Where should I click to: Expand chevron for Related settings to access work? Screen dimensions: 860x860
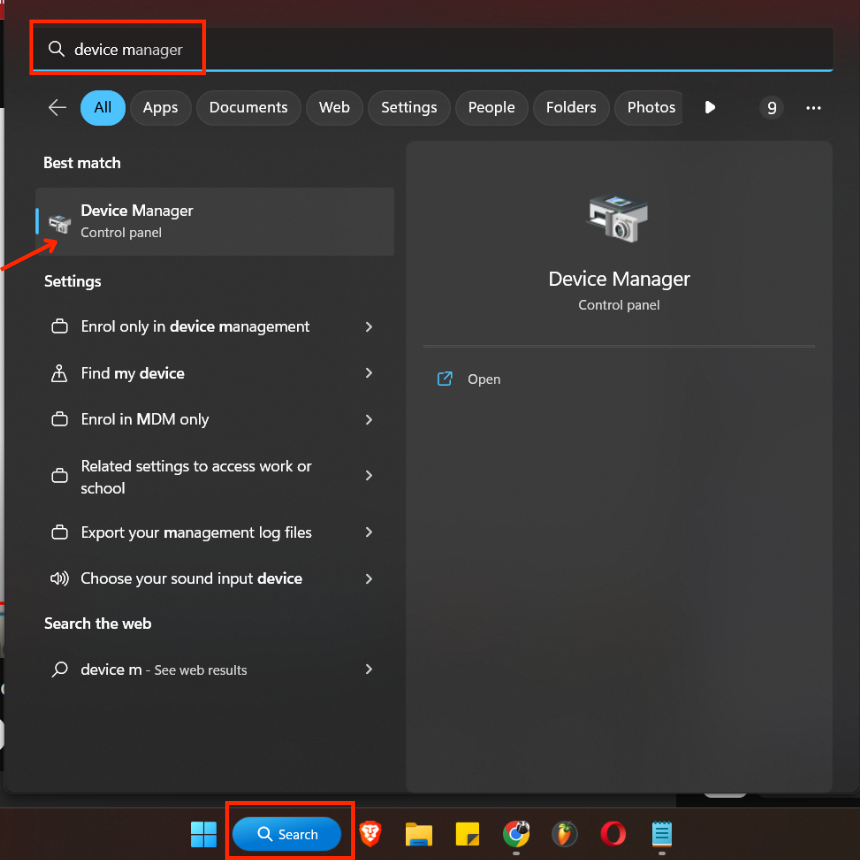click(369, 476)
